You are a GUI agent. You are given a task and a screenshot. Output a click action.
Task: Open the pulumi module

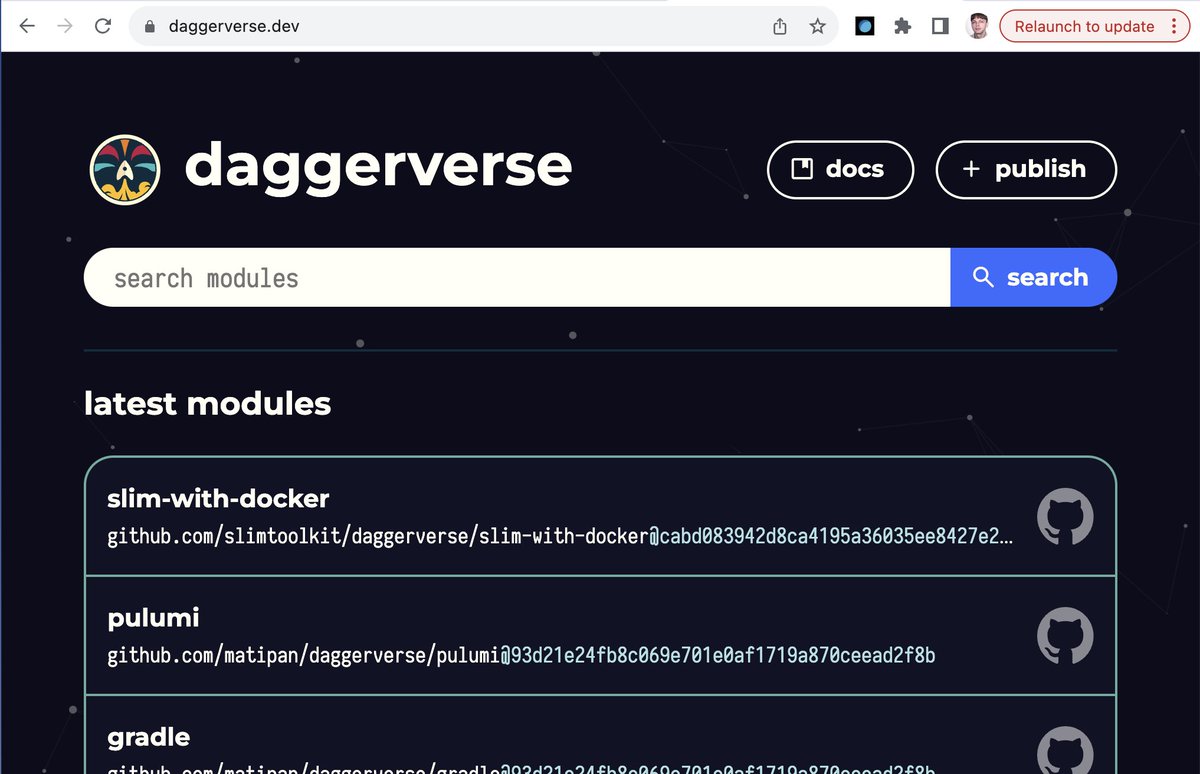[x=600, y=635]
